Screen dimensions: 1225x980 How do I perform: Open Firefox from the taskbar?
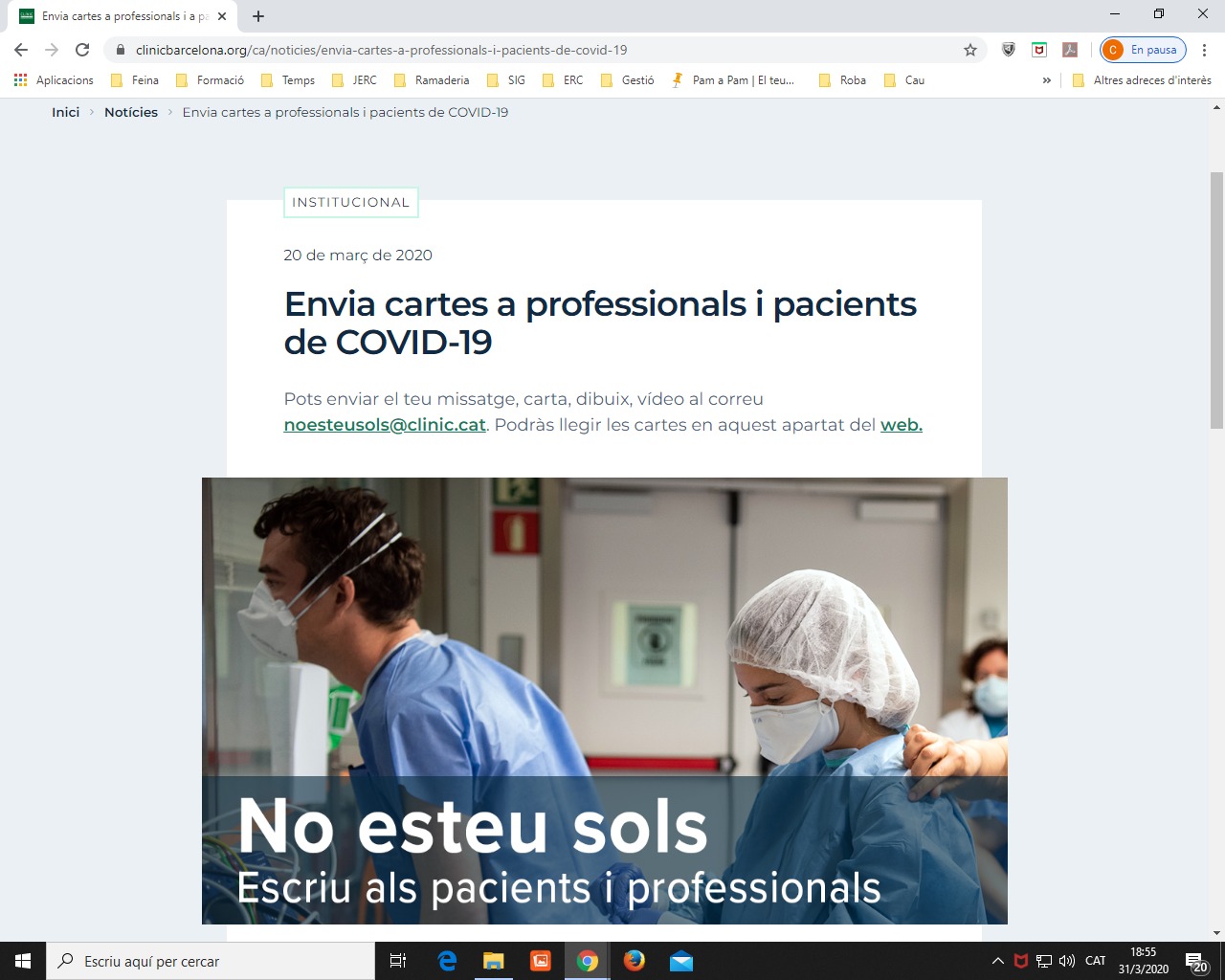634,961
